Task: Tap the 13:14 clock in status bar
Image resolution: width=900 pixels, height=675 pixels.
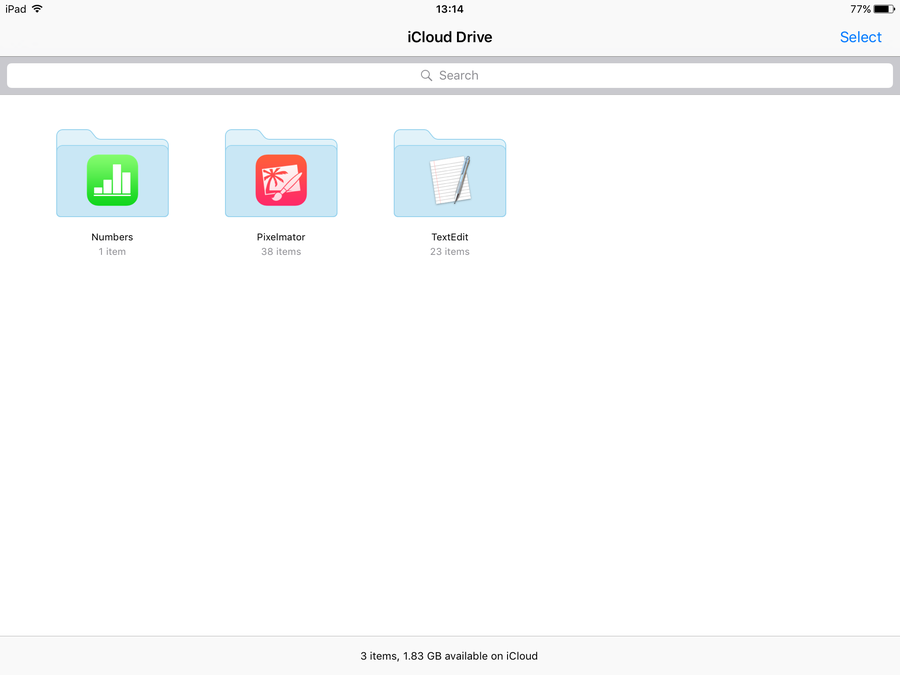Action: pyautogui.click(x=449, y=9)
